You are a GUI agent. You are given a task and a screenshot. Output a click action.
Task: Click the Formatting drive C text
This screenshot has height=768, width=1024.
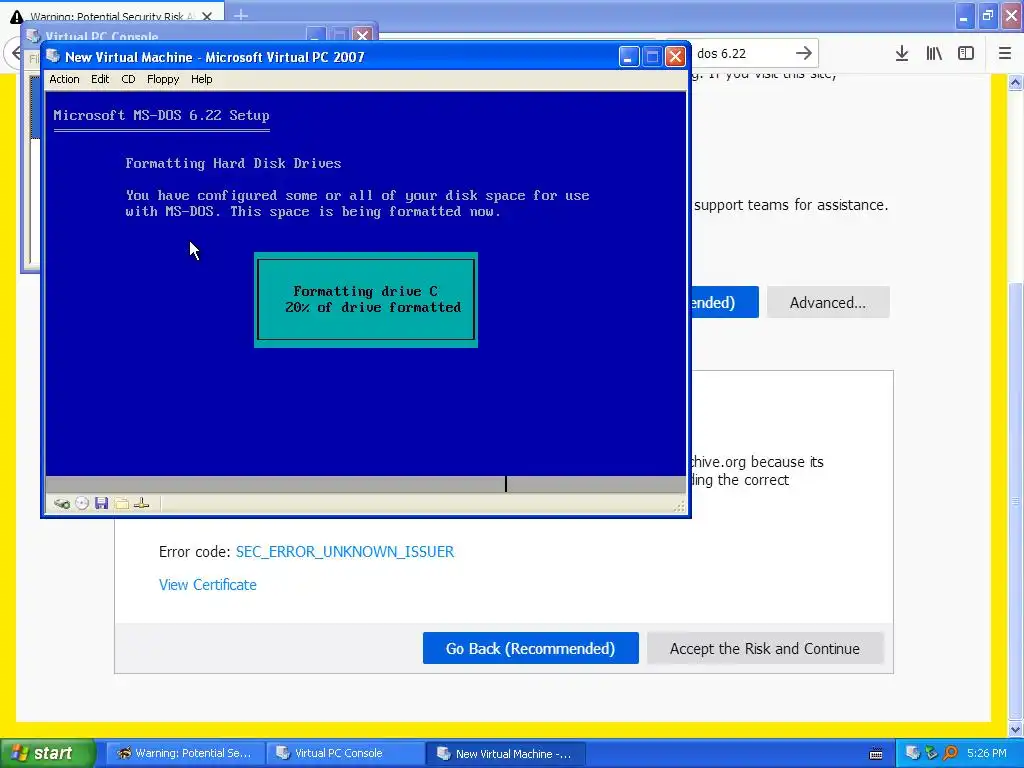(365, 291)
